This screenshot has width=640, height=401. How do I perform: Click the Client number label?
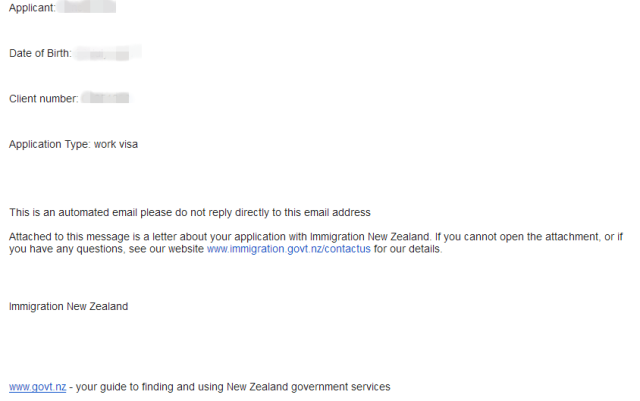[44, 99]
